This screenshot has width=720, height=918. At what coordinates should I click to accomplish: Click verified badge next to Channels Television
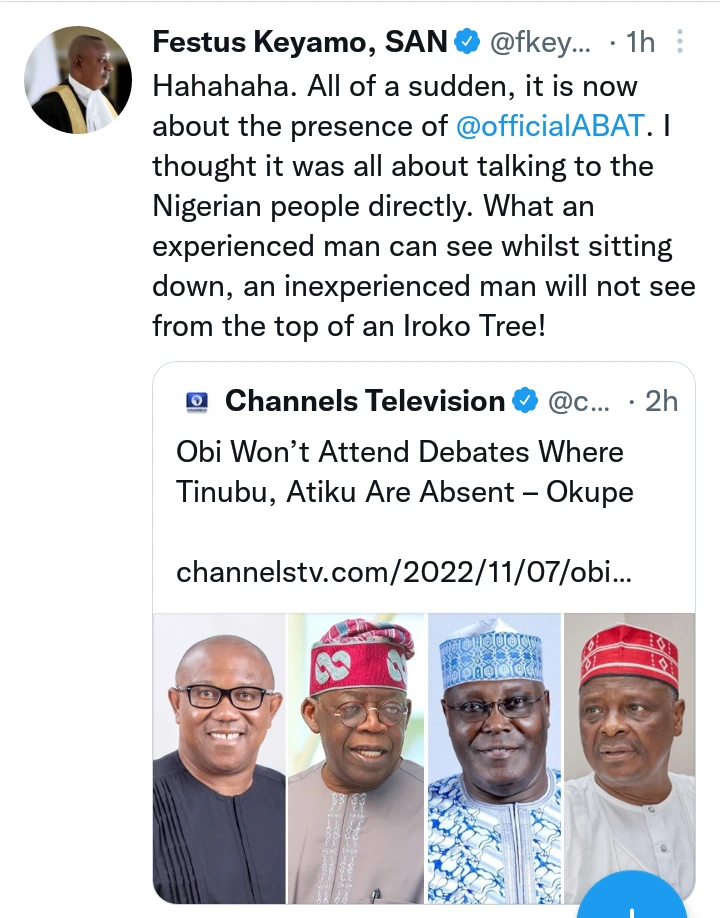click(x=525, y=402)
